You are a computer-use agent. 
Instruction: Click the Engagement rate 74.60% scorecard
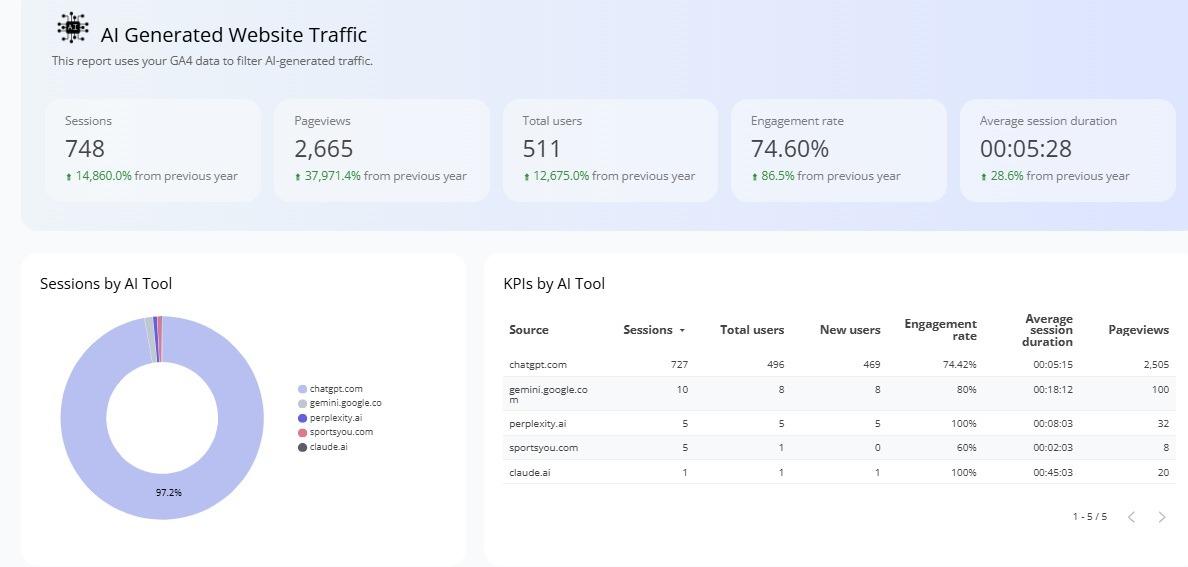pos(838,149)
